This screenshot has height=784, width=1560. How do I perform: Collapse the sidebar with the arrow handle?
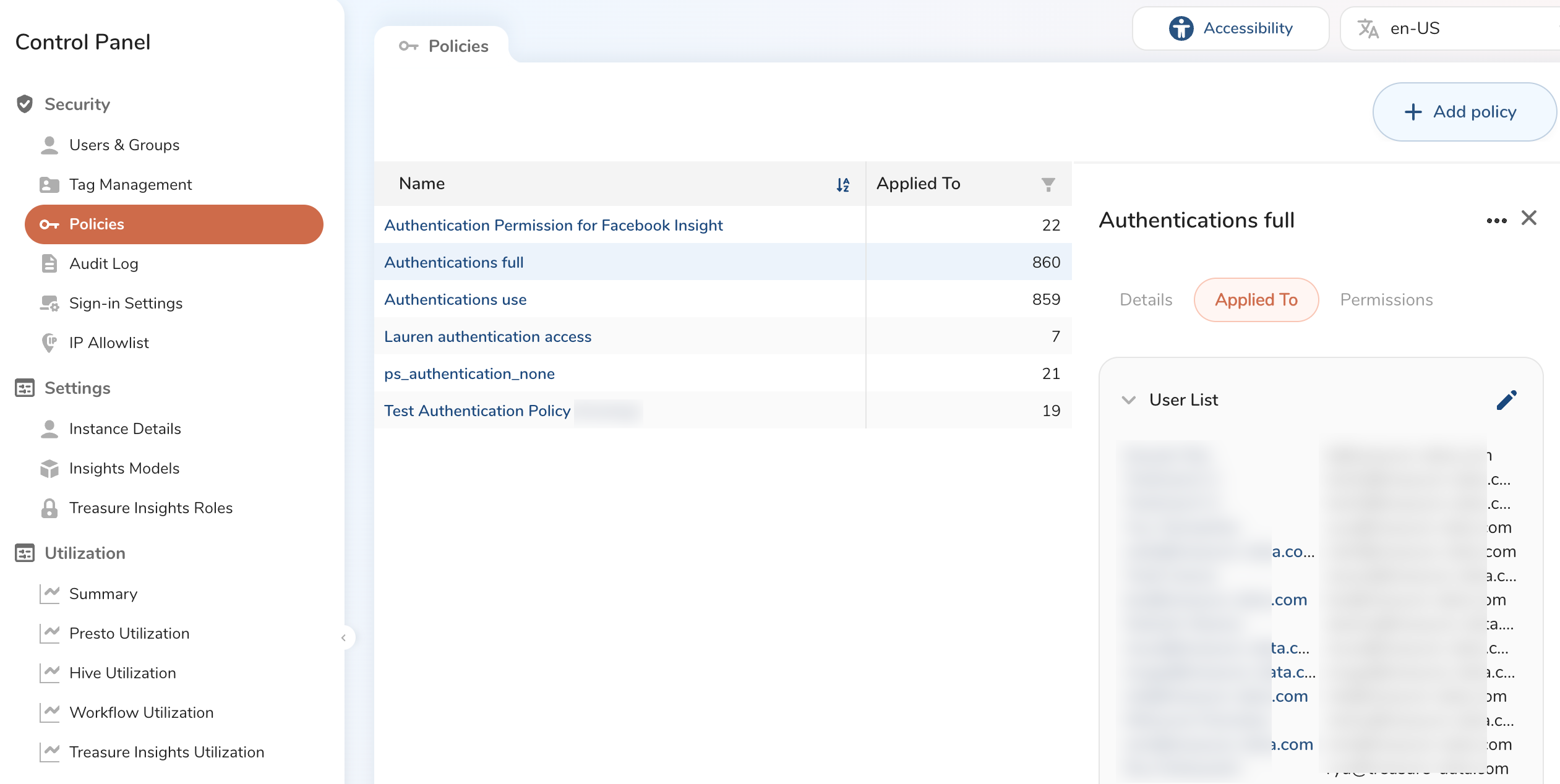(343, 637)
